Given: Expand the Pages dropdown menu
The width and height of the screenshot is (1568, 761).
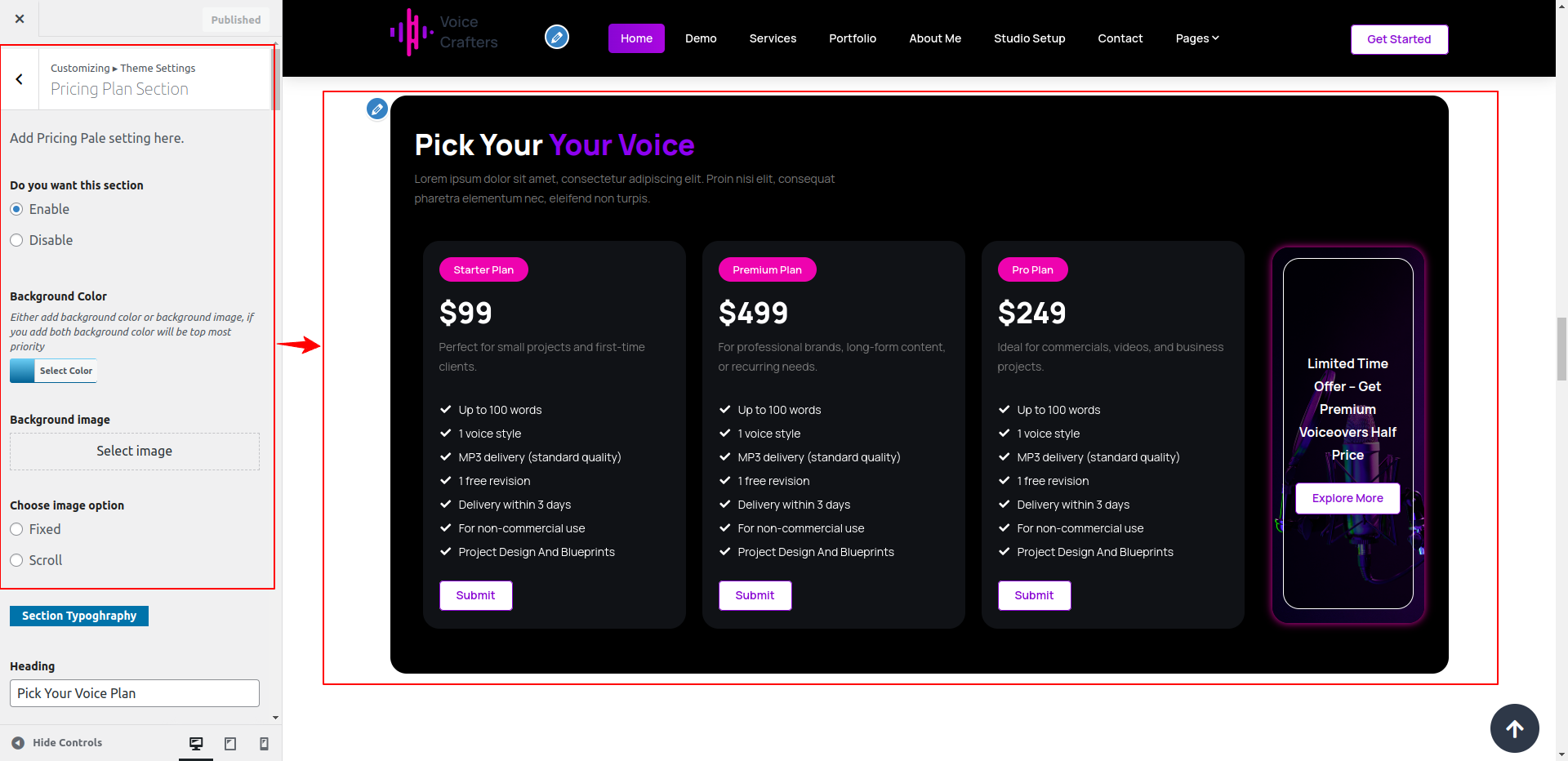Looking at the screenshot, I should (x=1196, y=38).
